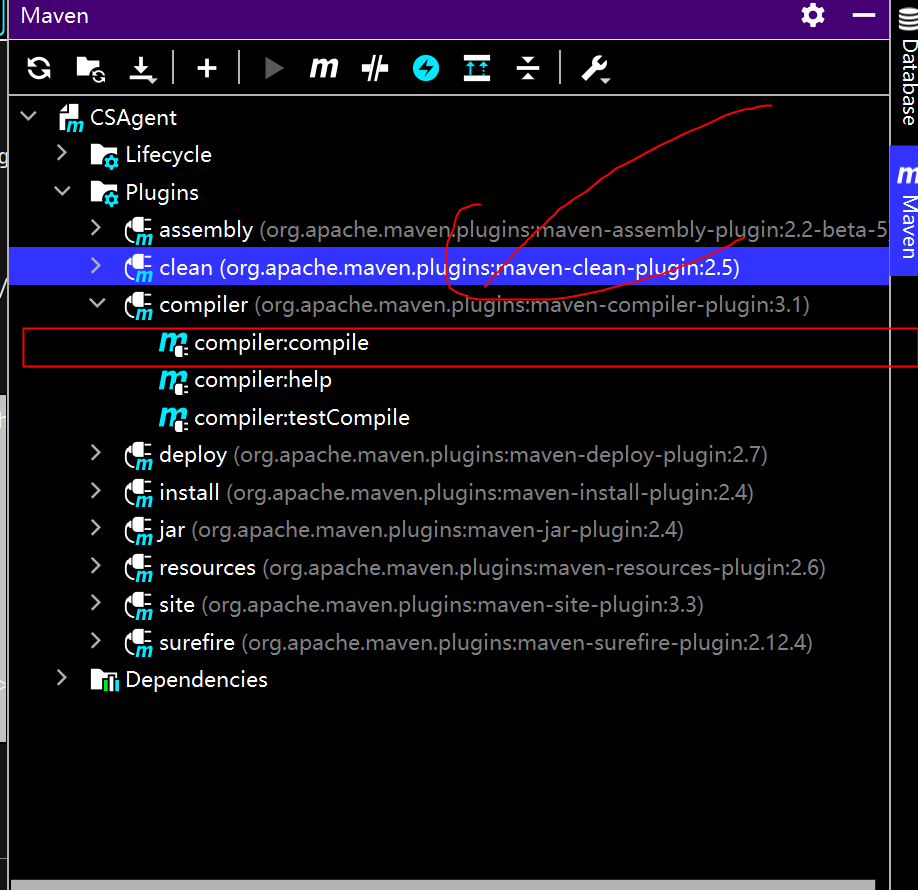Click the clean plugin icon
918x890 pixels.
click(x=139, y=268)
